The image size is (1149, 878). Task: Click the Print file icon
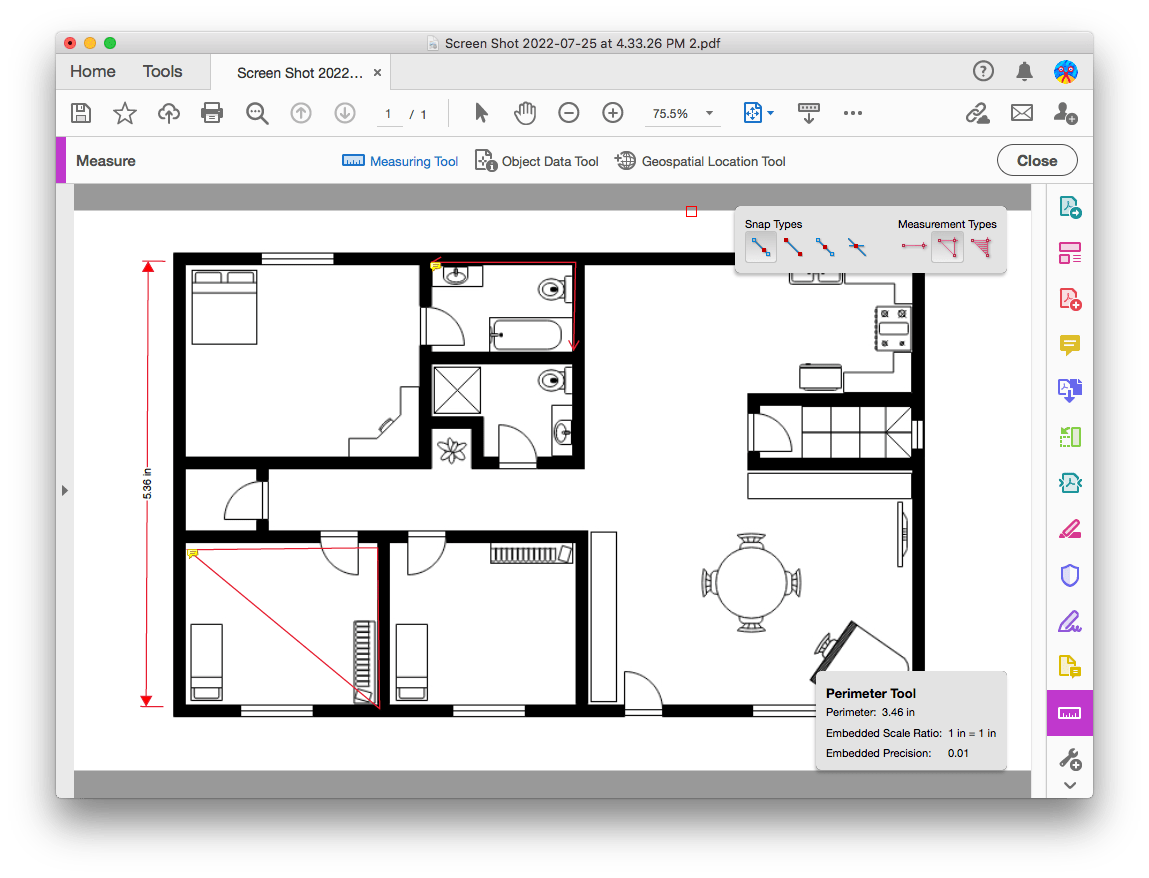point(212,113)
